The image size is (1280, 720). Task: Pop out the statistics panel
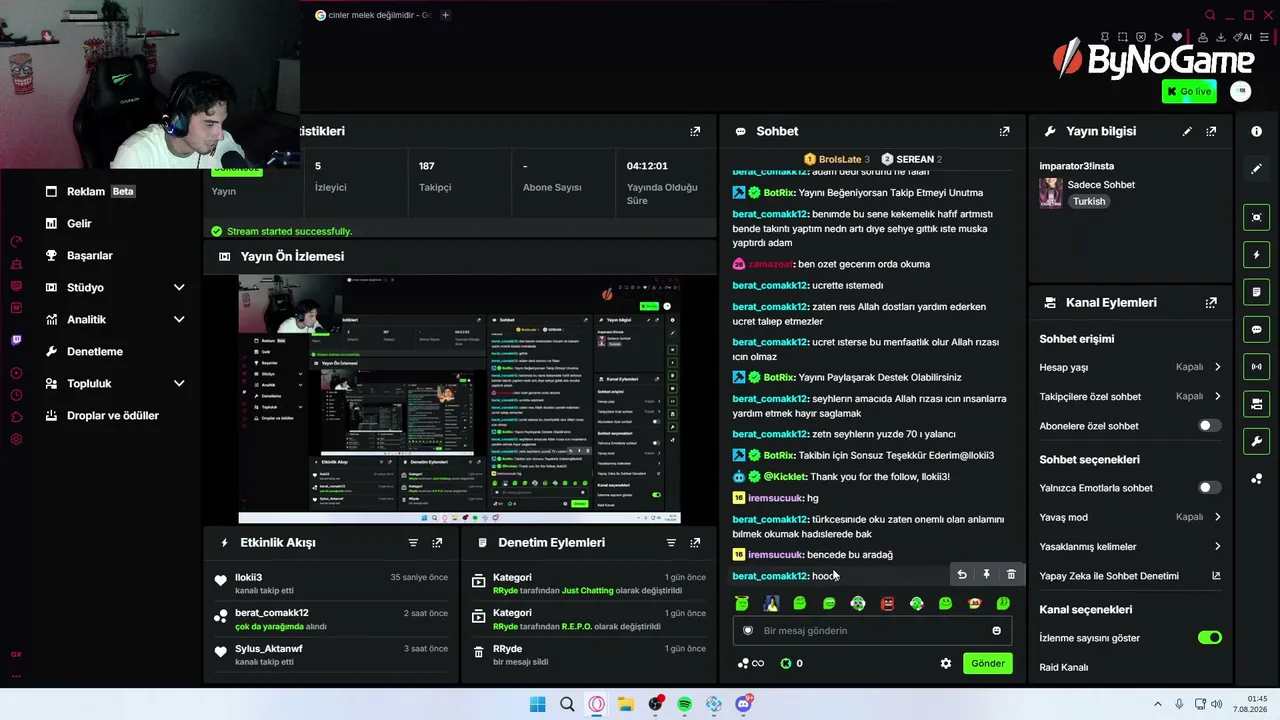click(x=695, y=131)
